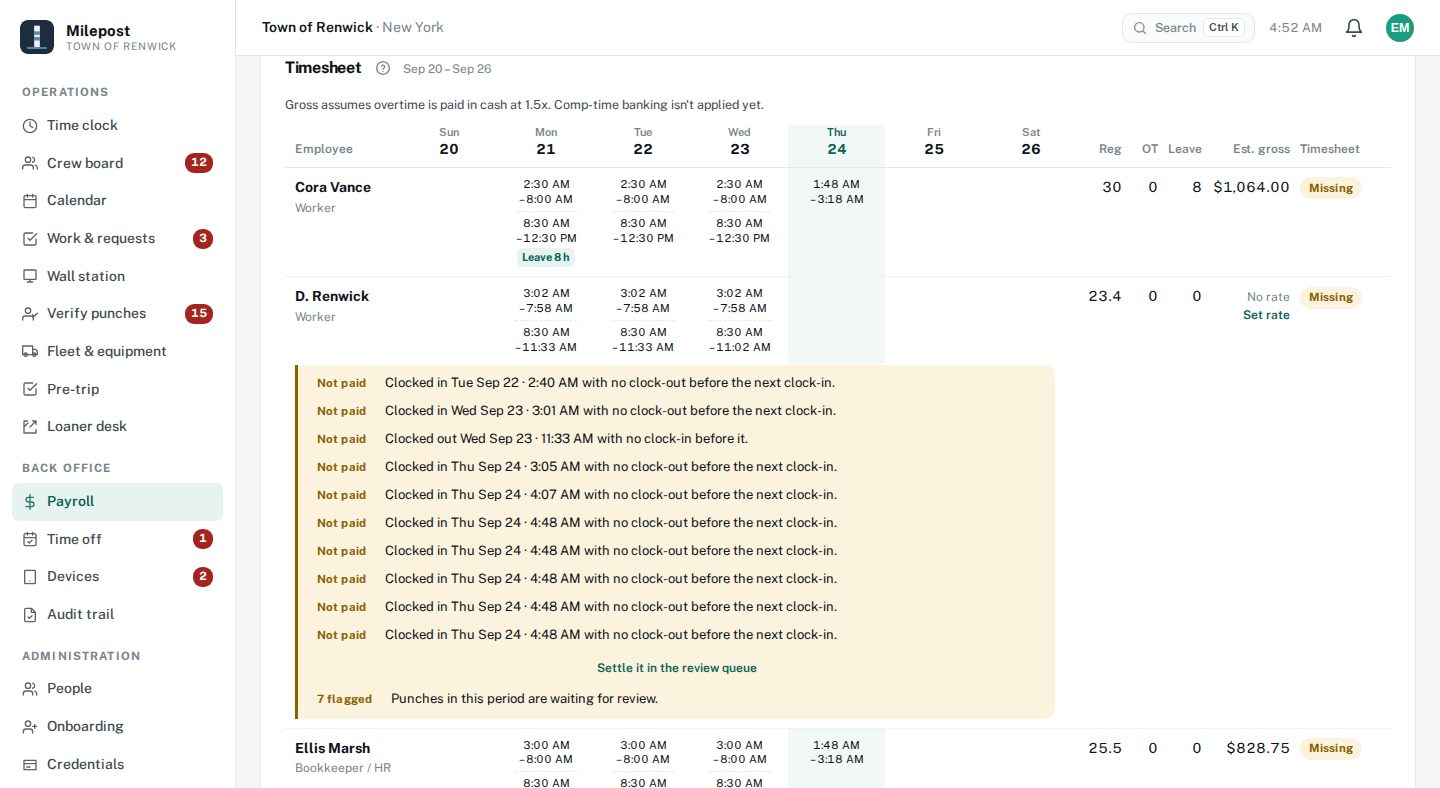The height and width of the screenshot is (788, 1440).
Task: Click the Milepost lighthouse logo
Action: pos(37,37)
